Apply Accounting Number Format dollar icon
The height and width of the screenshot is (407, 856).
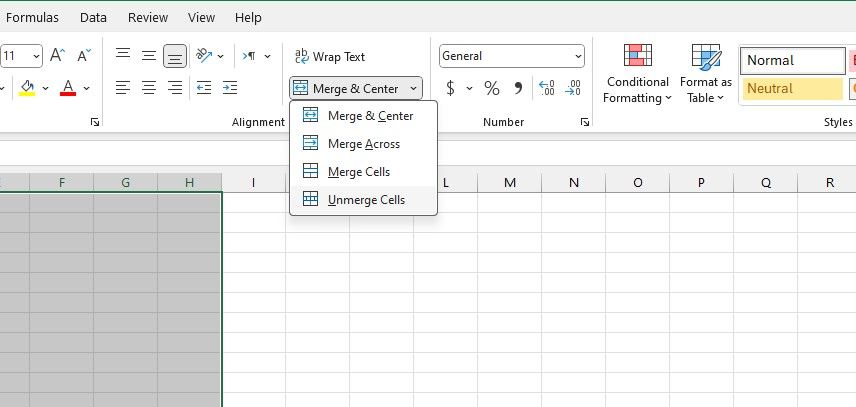click(450, 88)
